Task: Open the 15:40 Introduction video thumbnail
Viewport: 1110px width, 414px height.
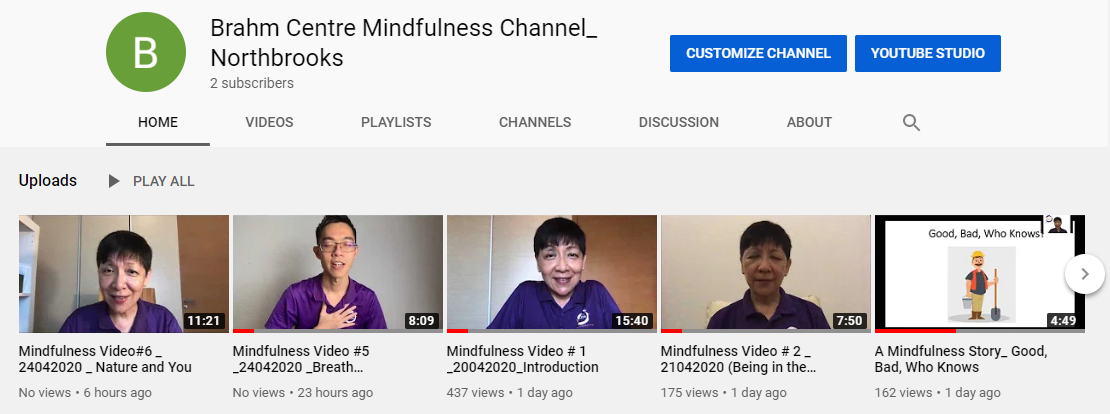Action: click(x=551, y=274)
